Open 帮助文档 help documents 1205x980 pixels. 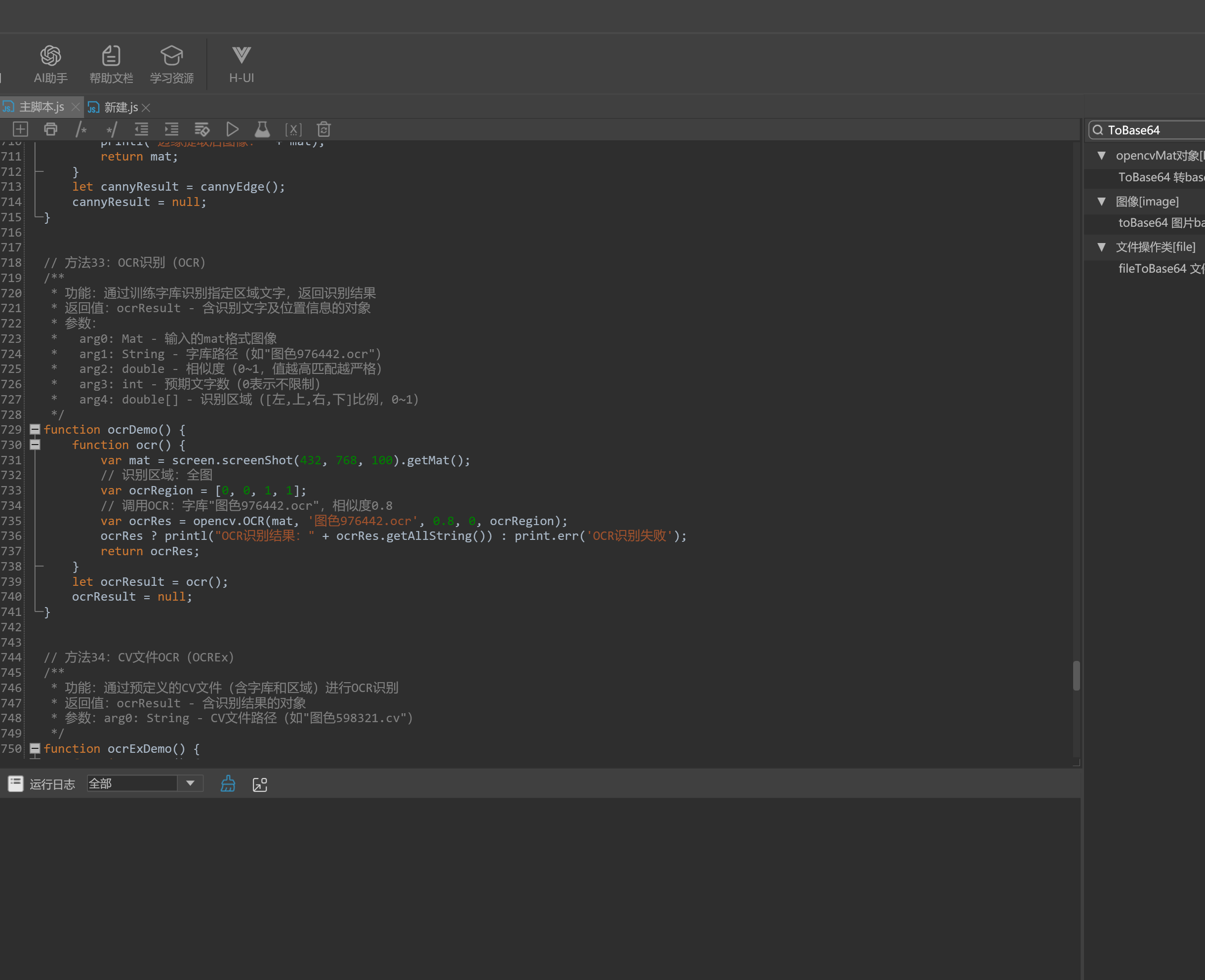pyautogui.click(x=111, y=64)
